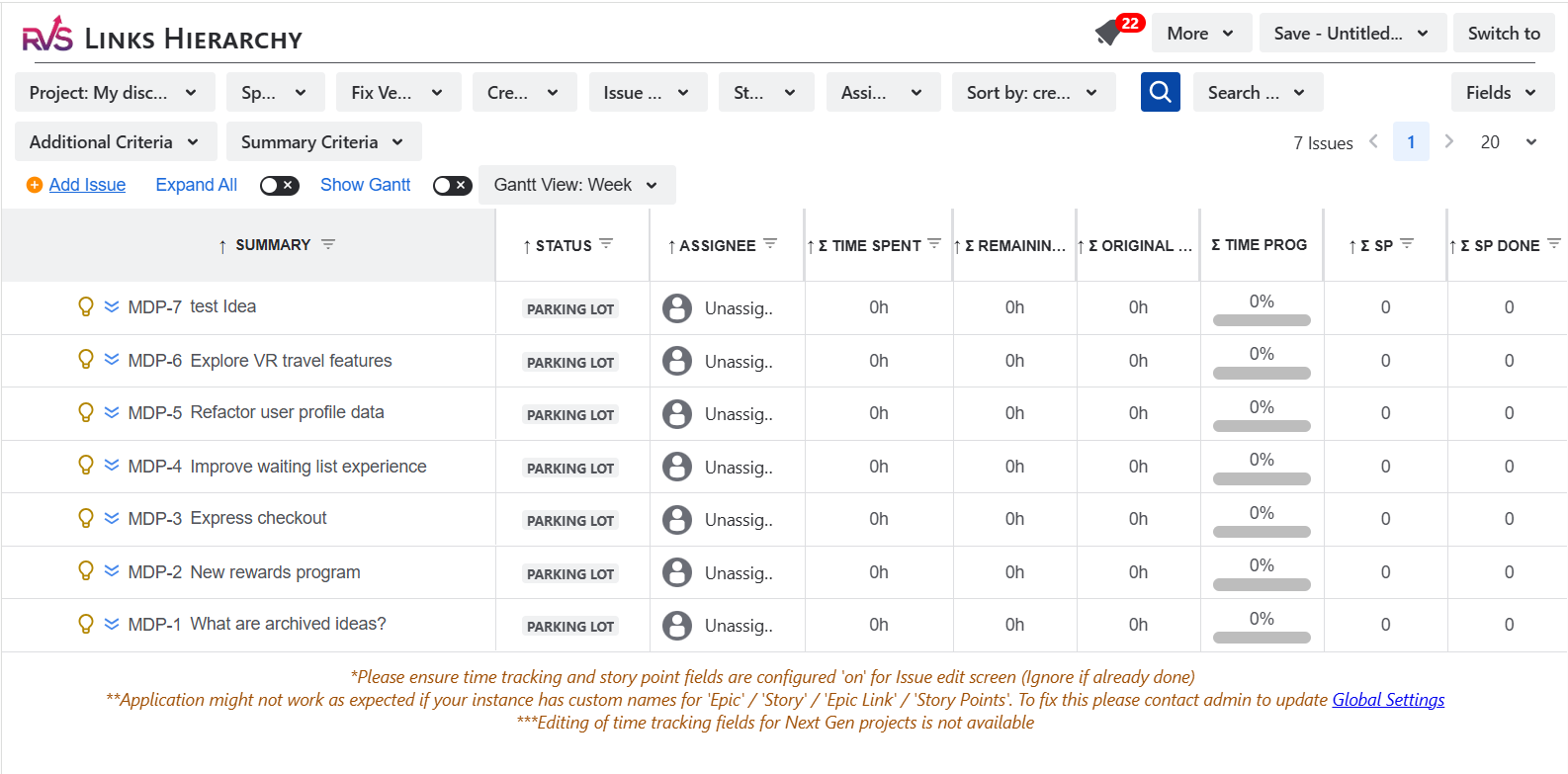Open the Cre... filter dropdown
This screenshot has height=774, width=1568.
524,92
